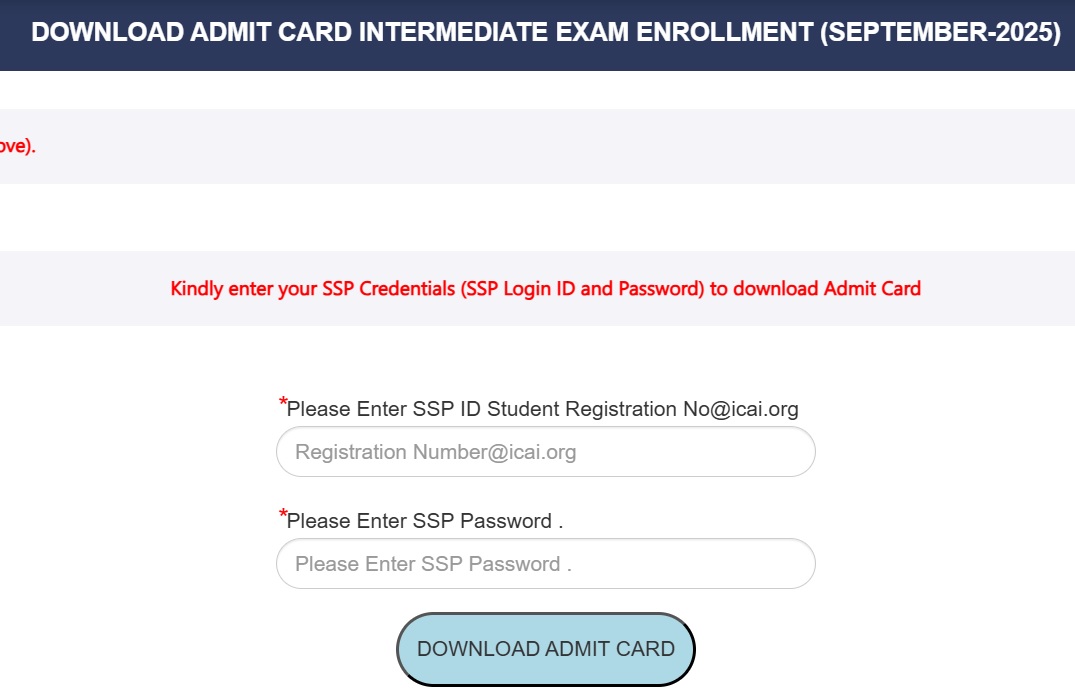
Task: Click the red "Kindly enter your SSP Credentials" notice
Action: [545, 289]
